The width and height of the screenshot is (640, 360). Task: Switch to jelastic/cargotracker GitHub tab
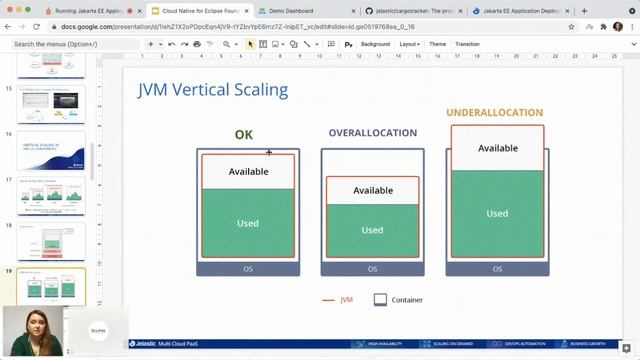(x=414, y=11)
